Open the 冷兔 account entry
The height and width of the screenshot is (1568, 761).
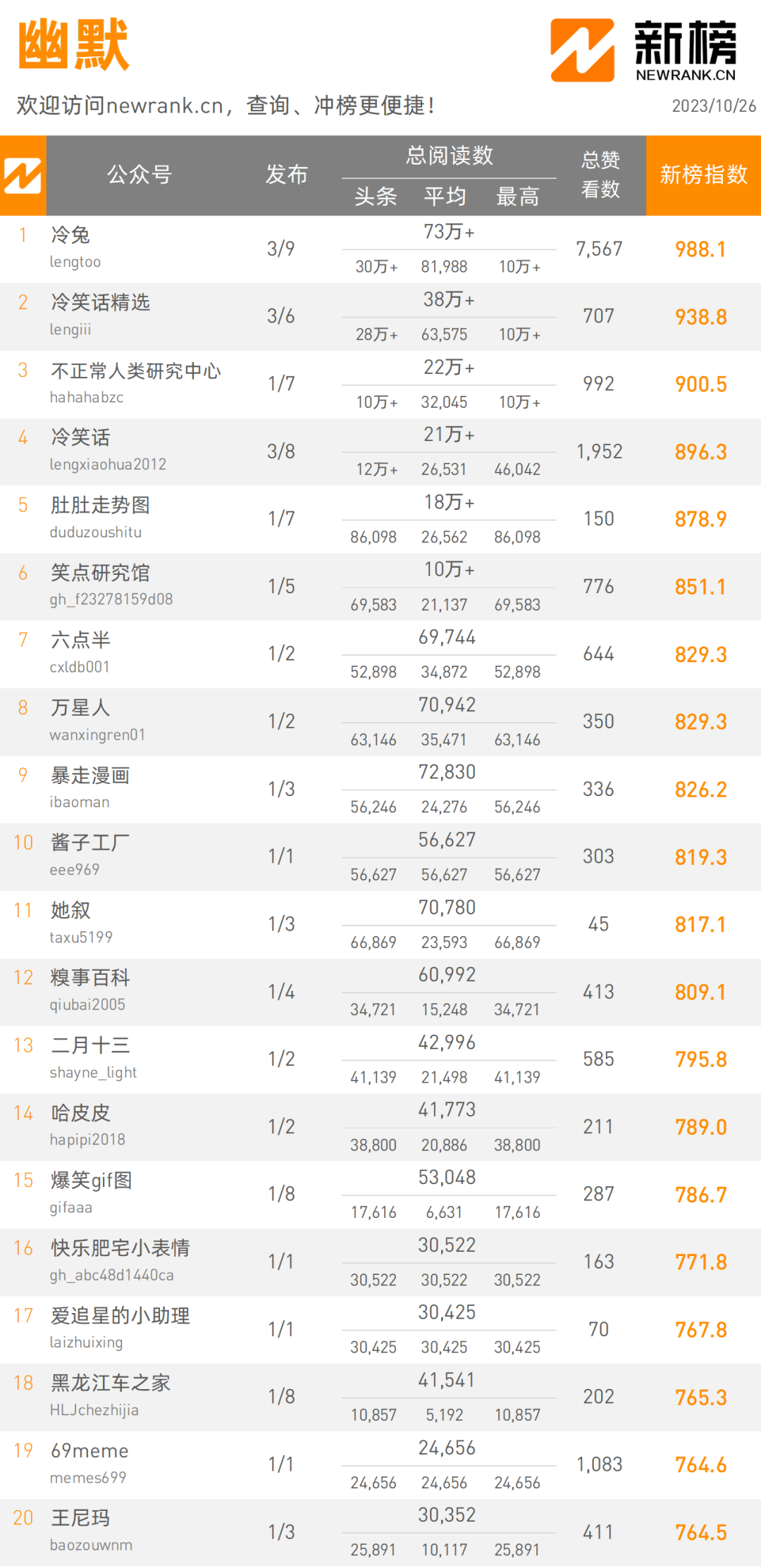(x=70, y=235)
